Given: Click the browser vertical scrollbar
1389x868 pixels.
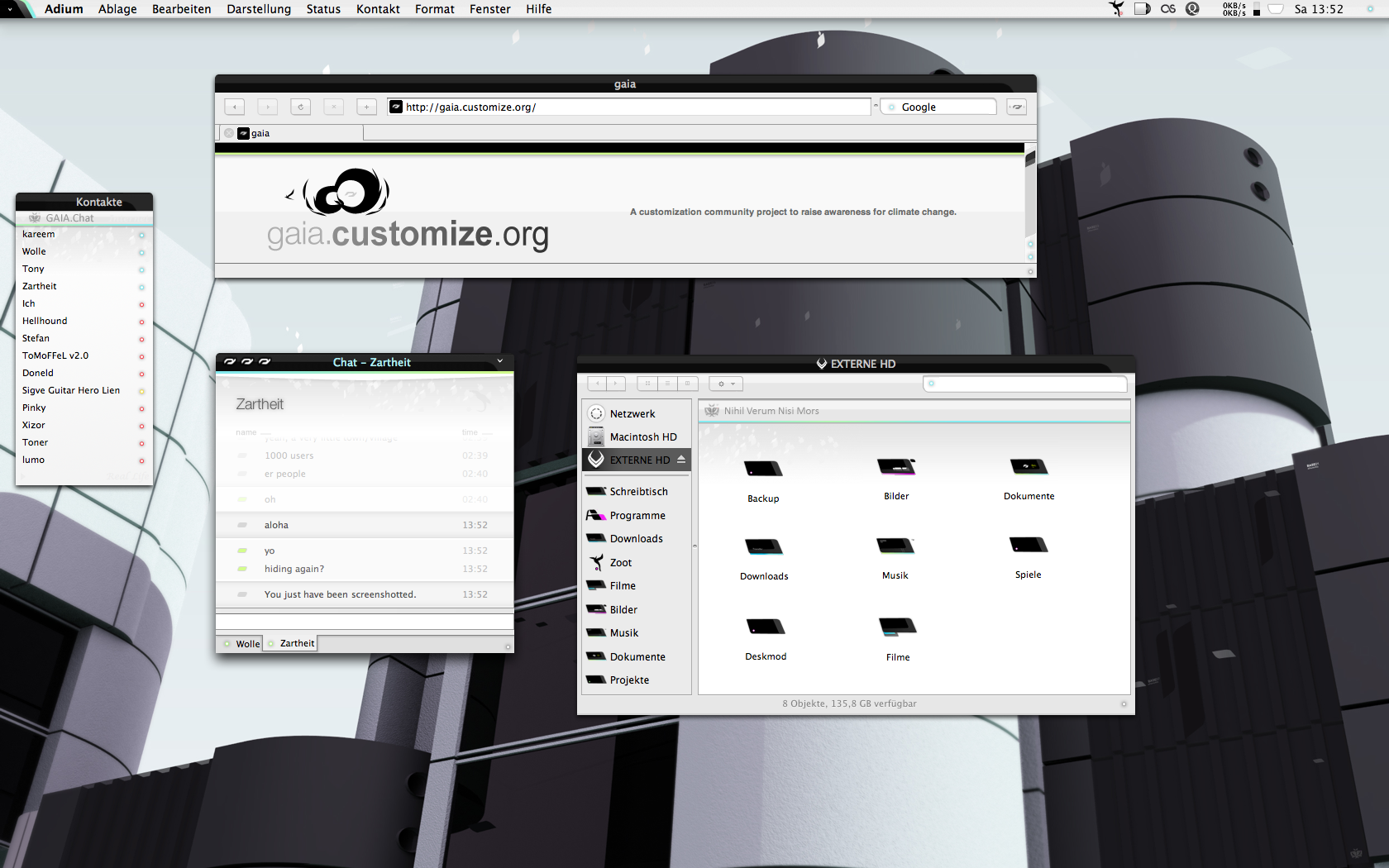Looking at the screenshot, I should pos(1030,204).
